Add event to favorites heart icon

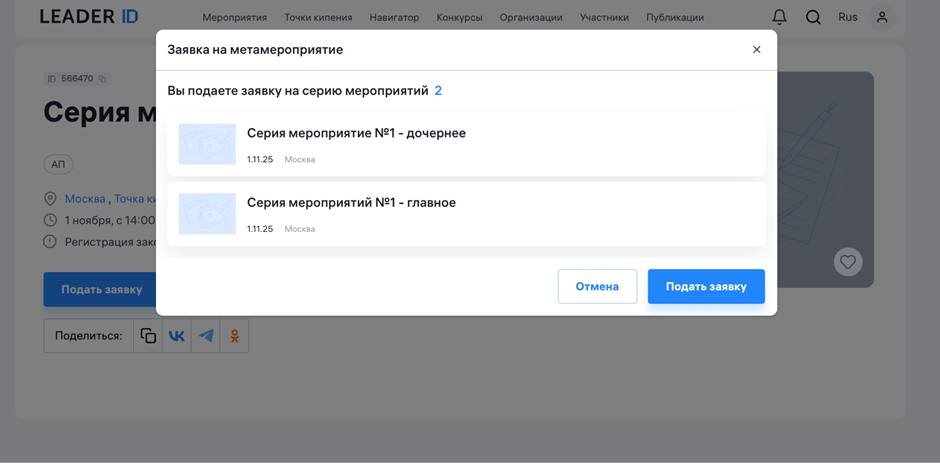click(848, 262)
